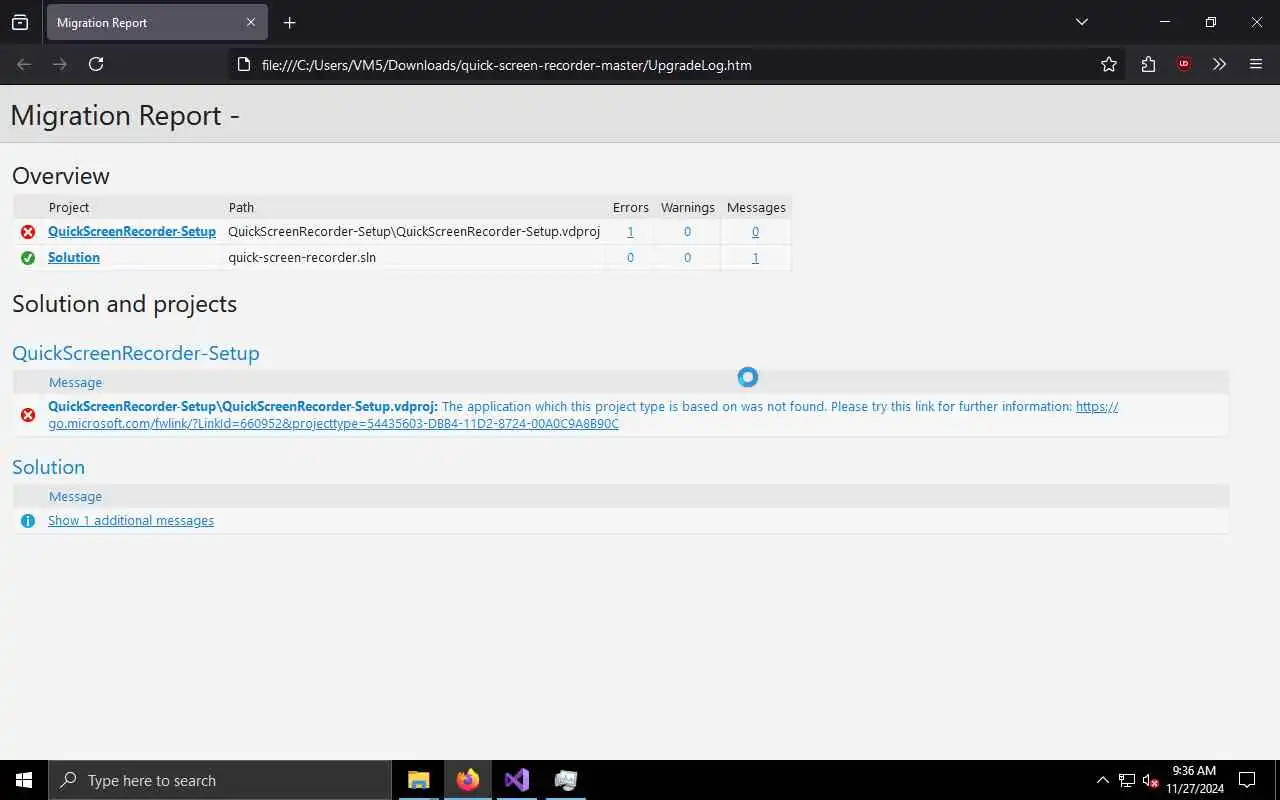Click Messages count 1 for Solution
This screenshot has width=1280, height=800.
click(755, 257)
